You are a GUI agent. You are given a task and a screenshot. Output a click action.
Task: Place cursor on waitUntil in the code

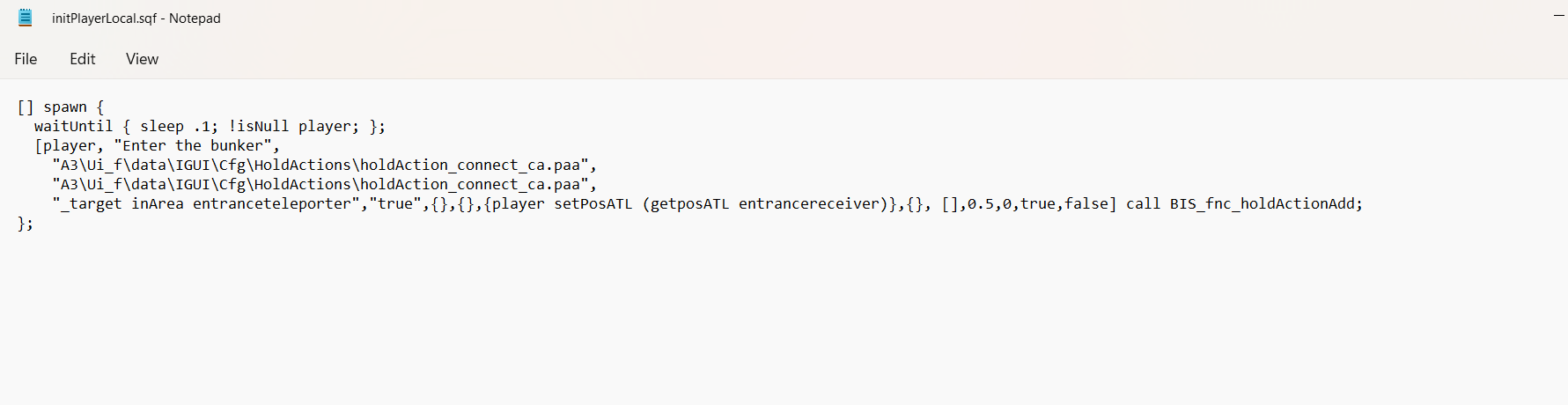coord(74,127)
